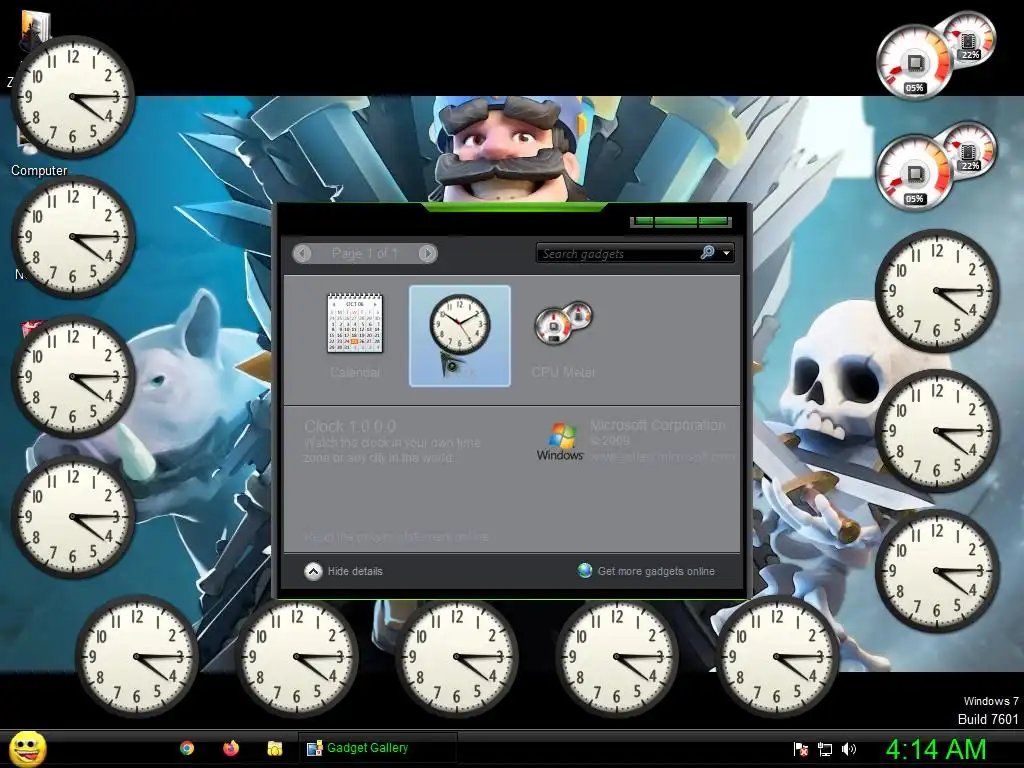Open Windows Explorer from the taskbar
1024x768 pixels.
(x=275, y=748)
